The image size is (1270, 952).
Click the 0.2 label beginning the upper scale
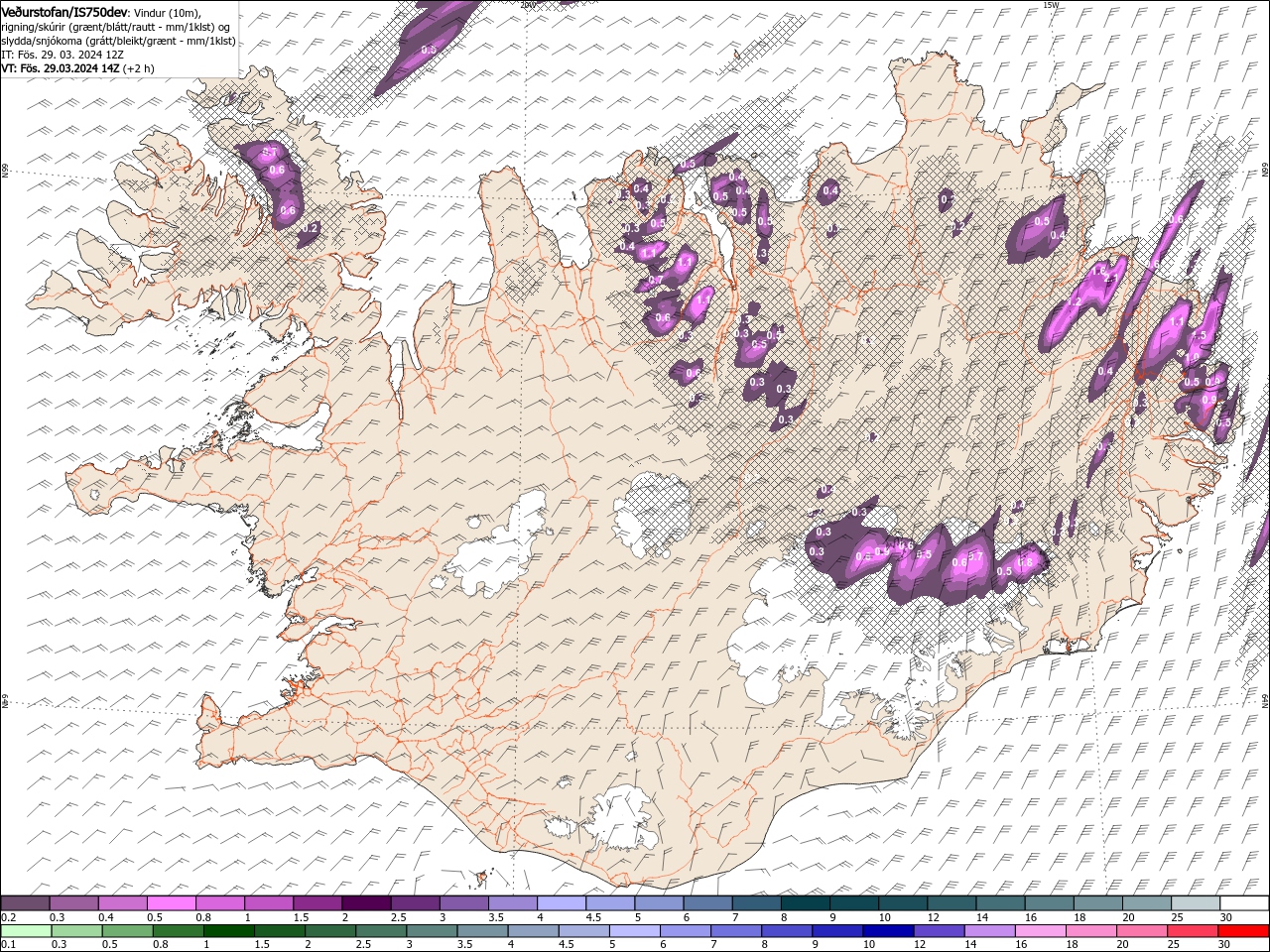point(8,917)
